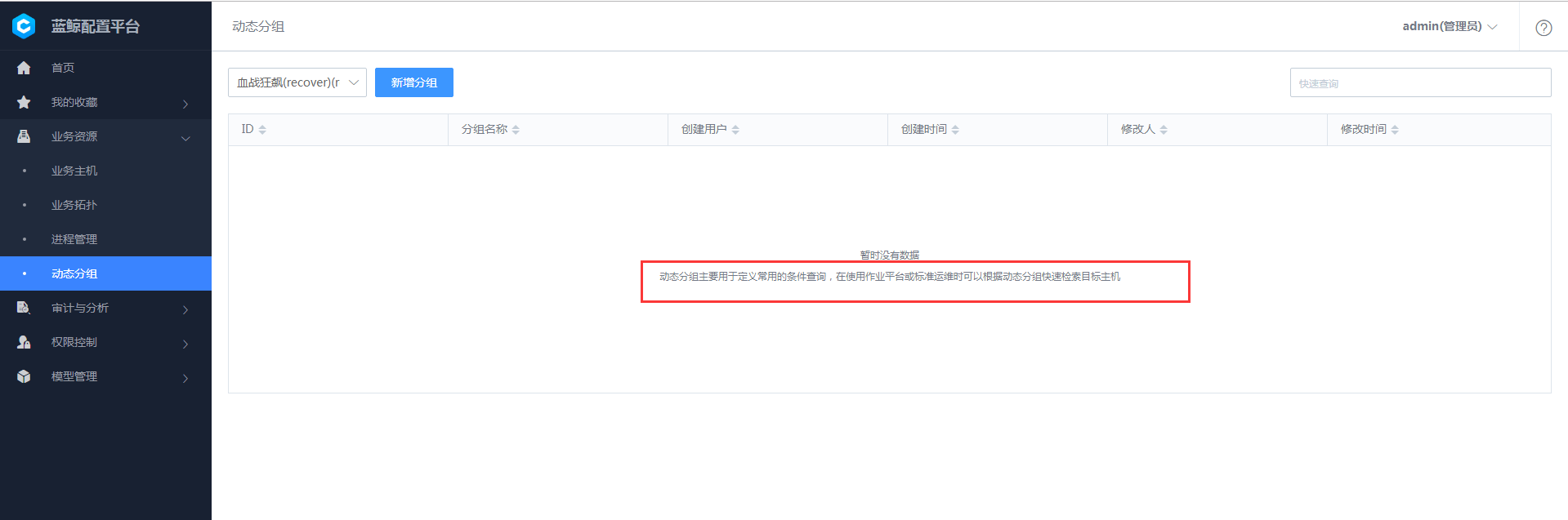1568x520 pixels.
Task: Click the 修改人 column header label
Action: [1138, 129]
